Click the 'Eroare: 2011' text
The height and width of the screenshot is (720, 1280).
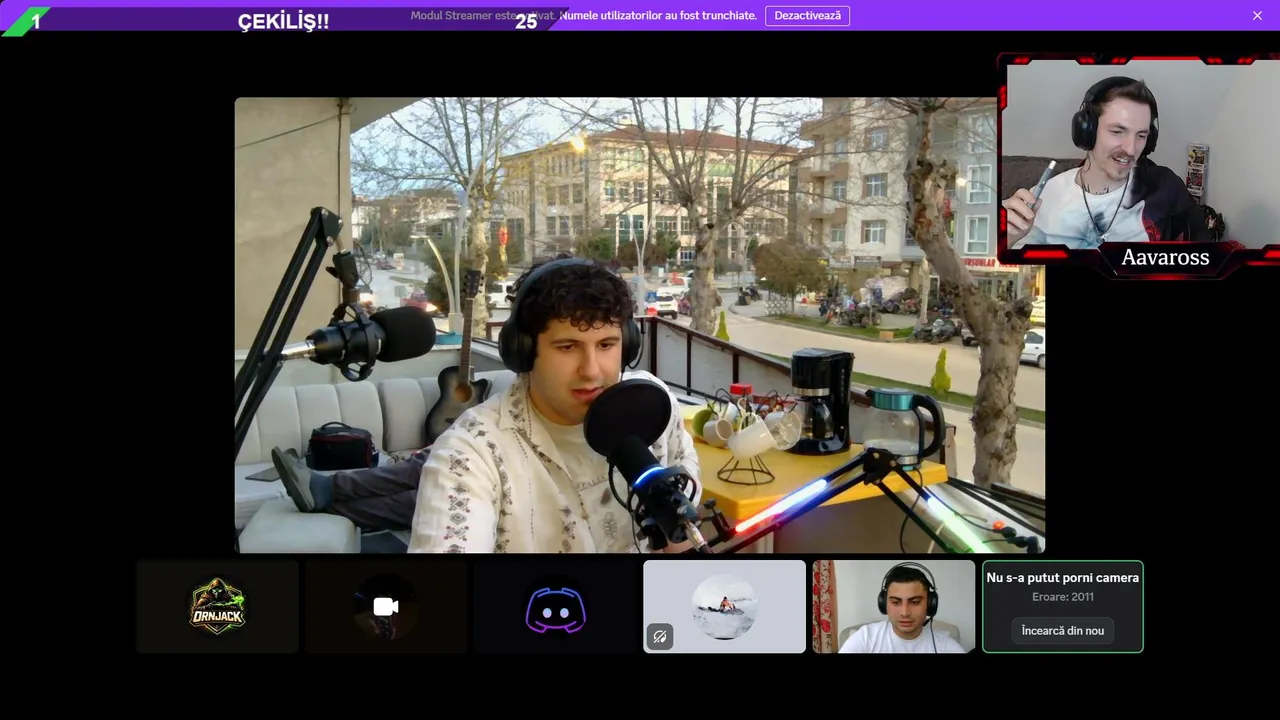1063,597
